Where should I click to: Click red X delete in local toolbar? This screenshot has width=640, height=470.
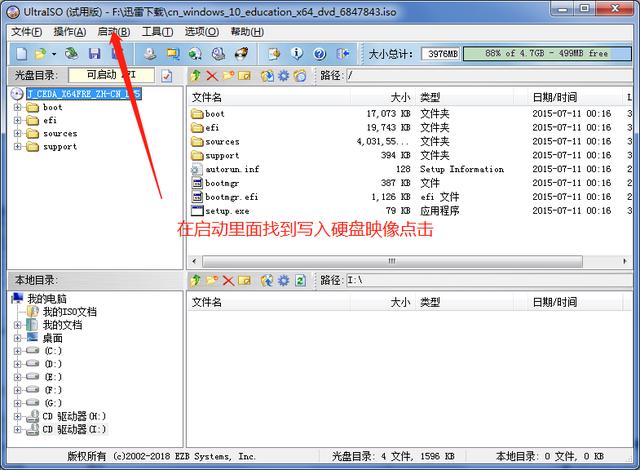tap(228, 280)
